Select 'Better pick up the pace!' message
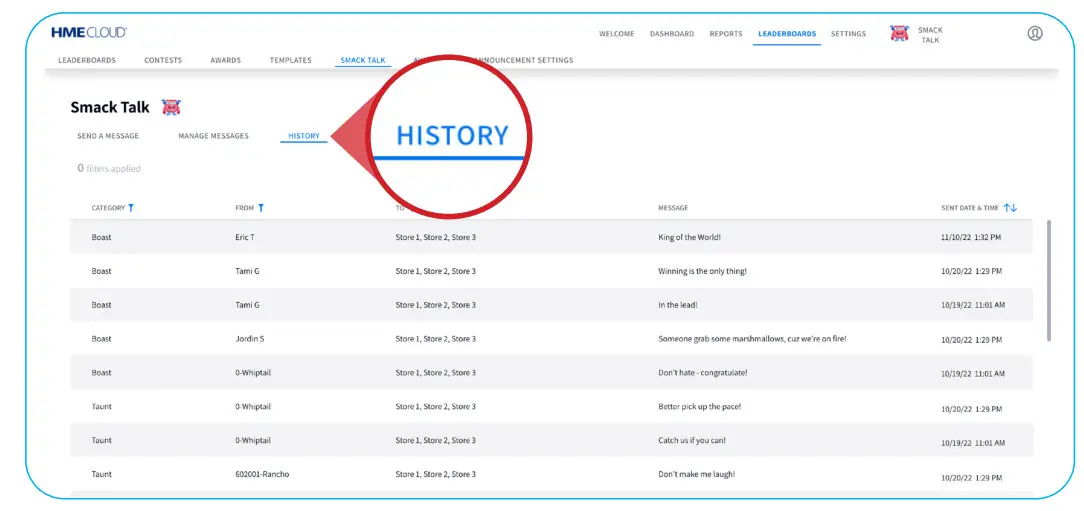1084x511 pixels. tap(700, 407)
